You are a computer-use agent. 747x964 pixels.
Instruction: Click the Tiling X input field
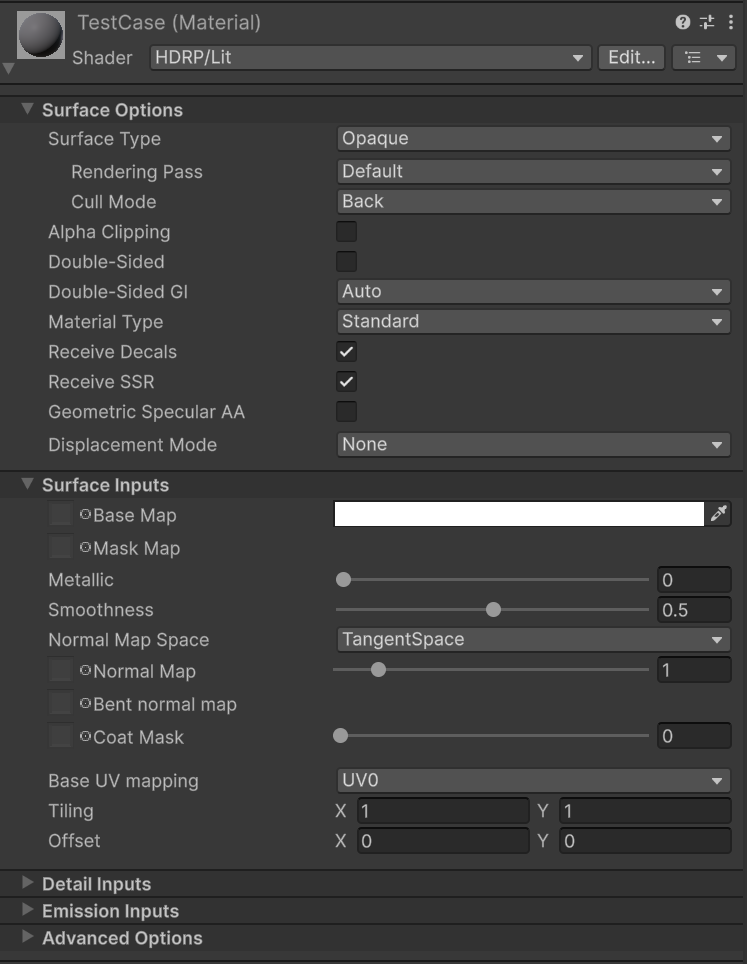pos(442,811)
